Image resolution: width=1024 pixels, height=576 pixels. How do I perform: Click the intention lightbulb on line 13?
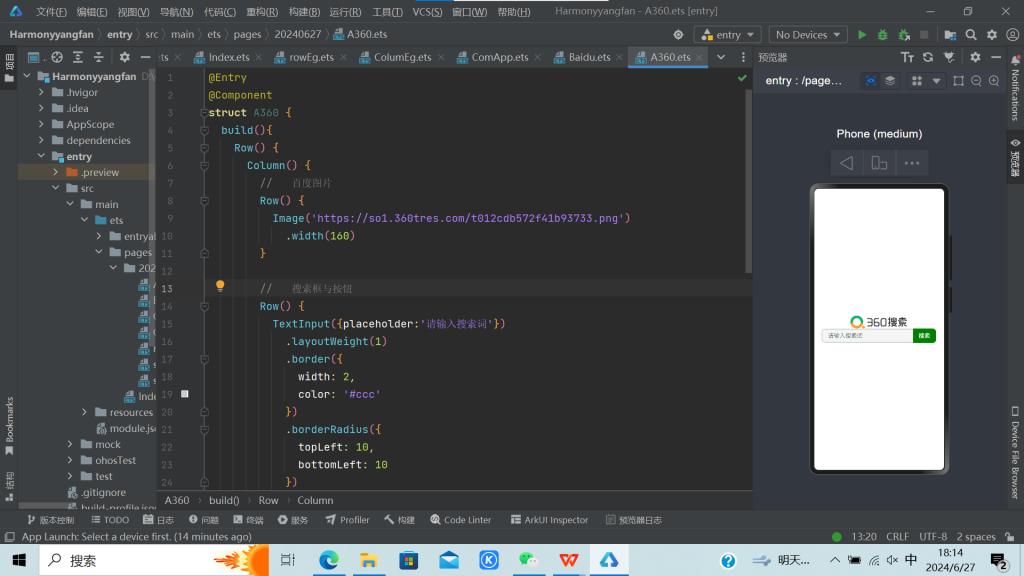[220, 286]
